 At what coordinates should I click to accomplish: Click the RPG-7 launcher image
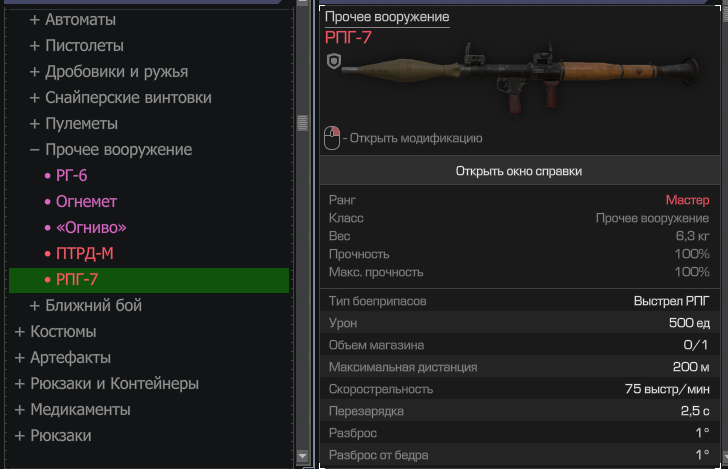click(x=520, y=77)
